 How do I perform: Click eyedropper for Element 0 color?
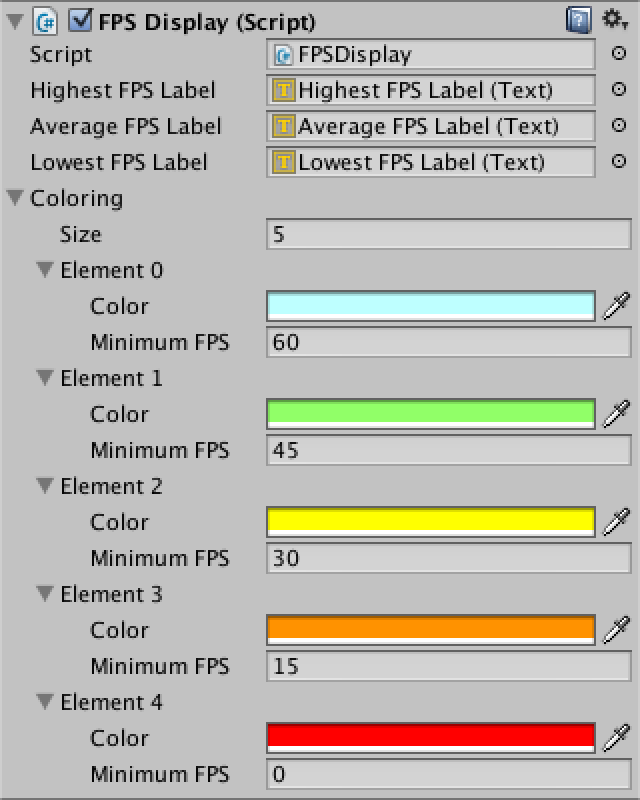pos(617,306)
